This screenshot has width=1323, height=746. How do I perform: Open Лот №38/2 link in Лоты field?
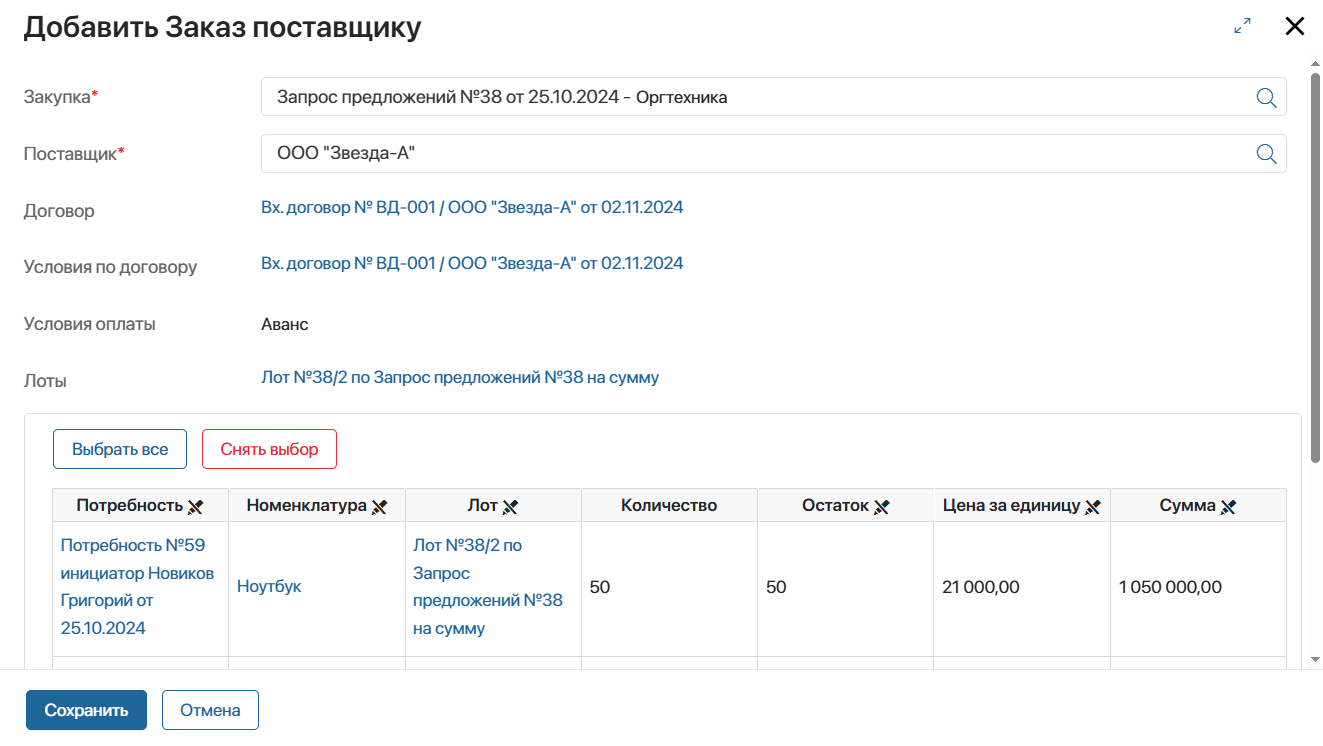tap(460, 377)
